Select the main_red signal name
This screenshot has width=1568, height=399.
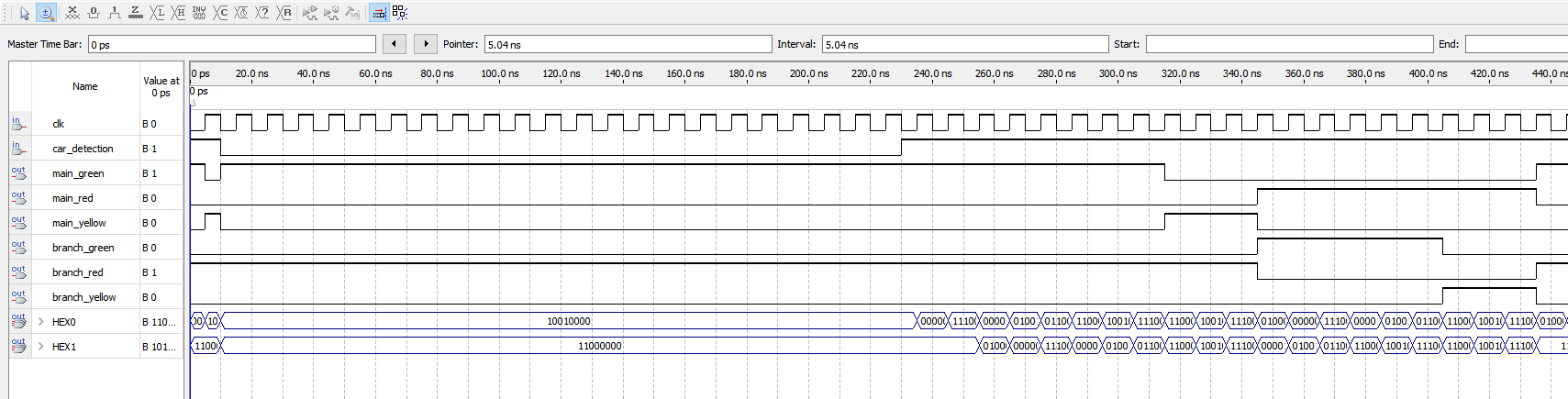[x=72, y=198]
